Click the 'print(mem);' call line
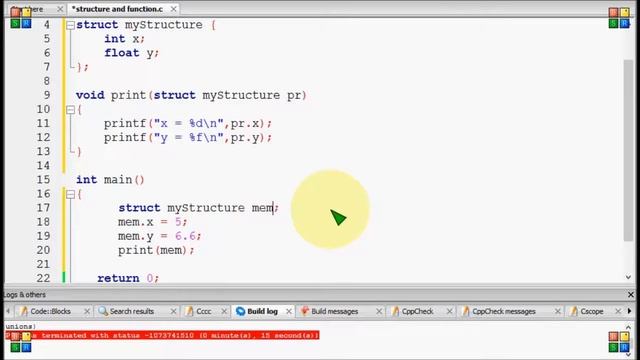Viewport: 640px width, 360px height. click(156, 250)
